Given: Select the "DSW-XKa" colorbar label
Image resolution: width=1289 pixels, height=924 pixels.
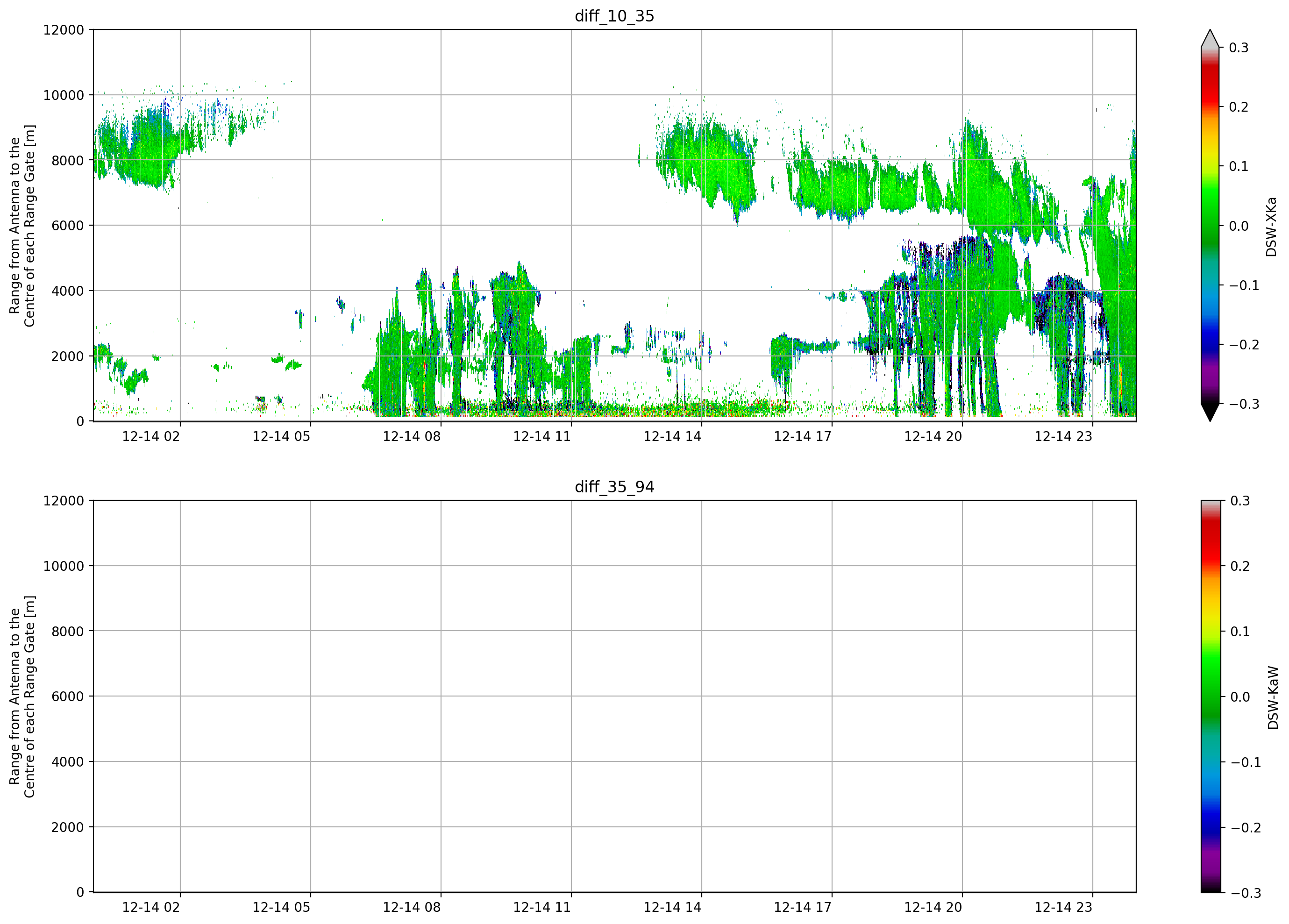Looking at the screenshot, I should 1271,227.
